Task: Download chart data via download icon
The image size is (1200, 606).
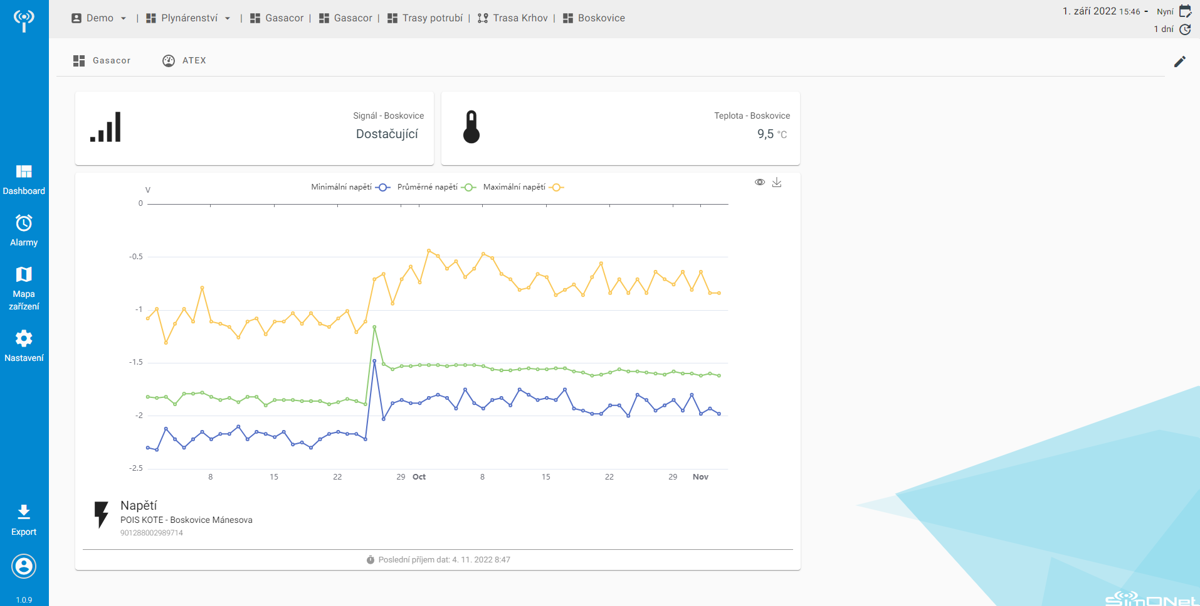Action: (x=777, y=183)
